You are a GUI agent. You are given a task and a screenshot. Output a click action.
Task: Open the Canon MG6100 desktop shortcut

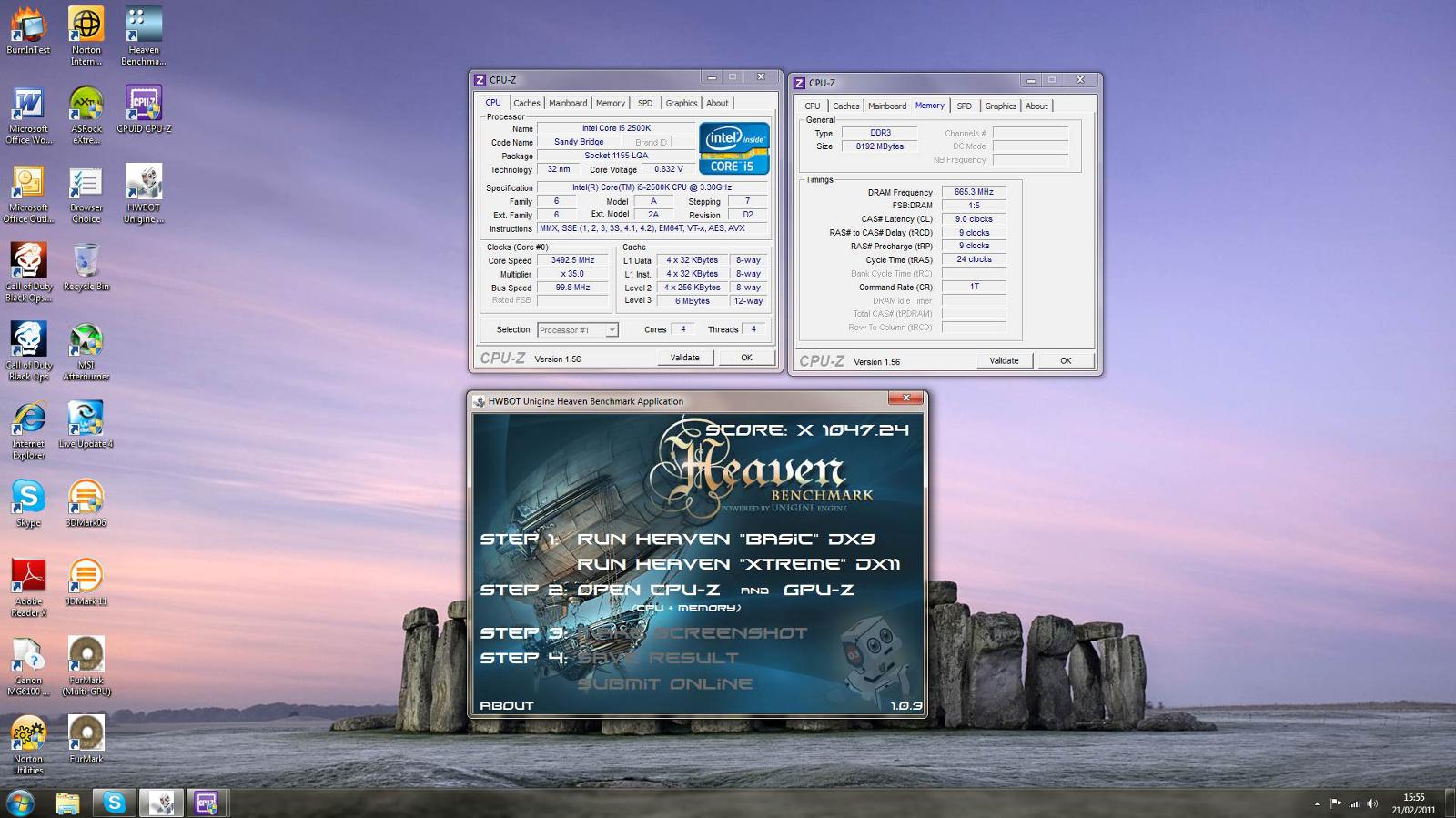click(28, 666)
